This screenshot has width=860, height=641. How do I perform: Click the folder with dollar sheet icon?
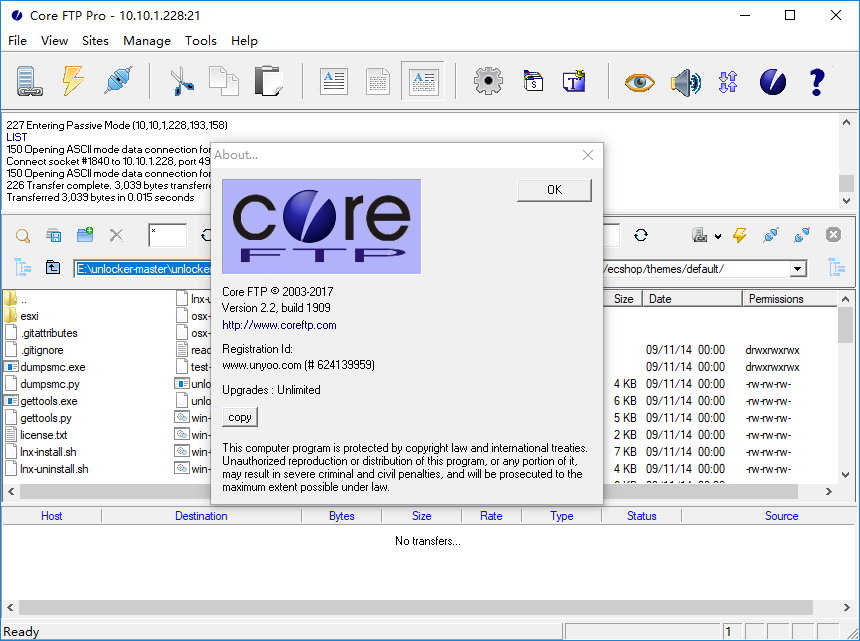point(533,81)
